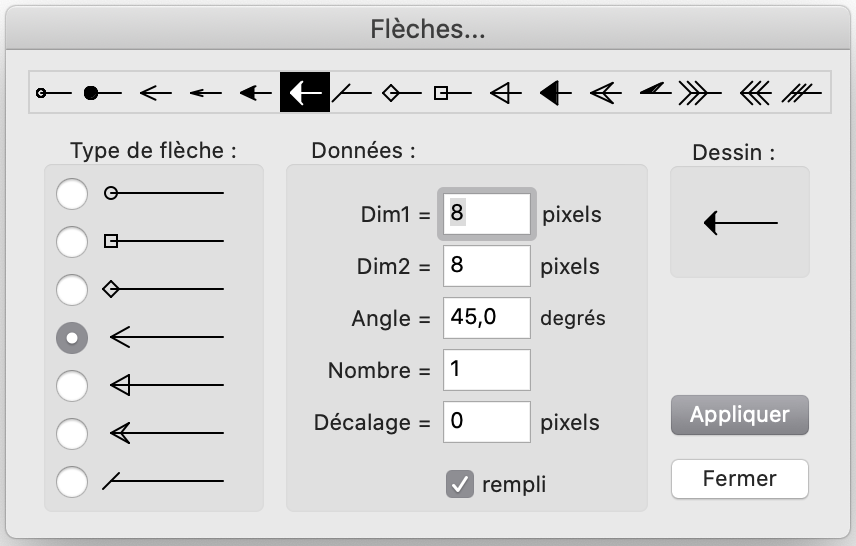856x546 pixels.
Task: Pick the hollow diamond arrow preset
Action: [x=402, y=93]
